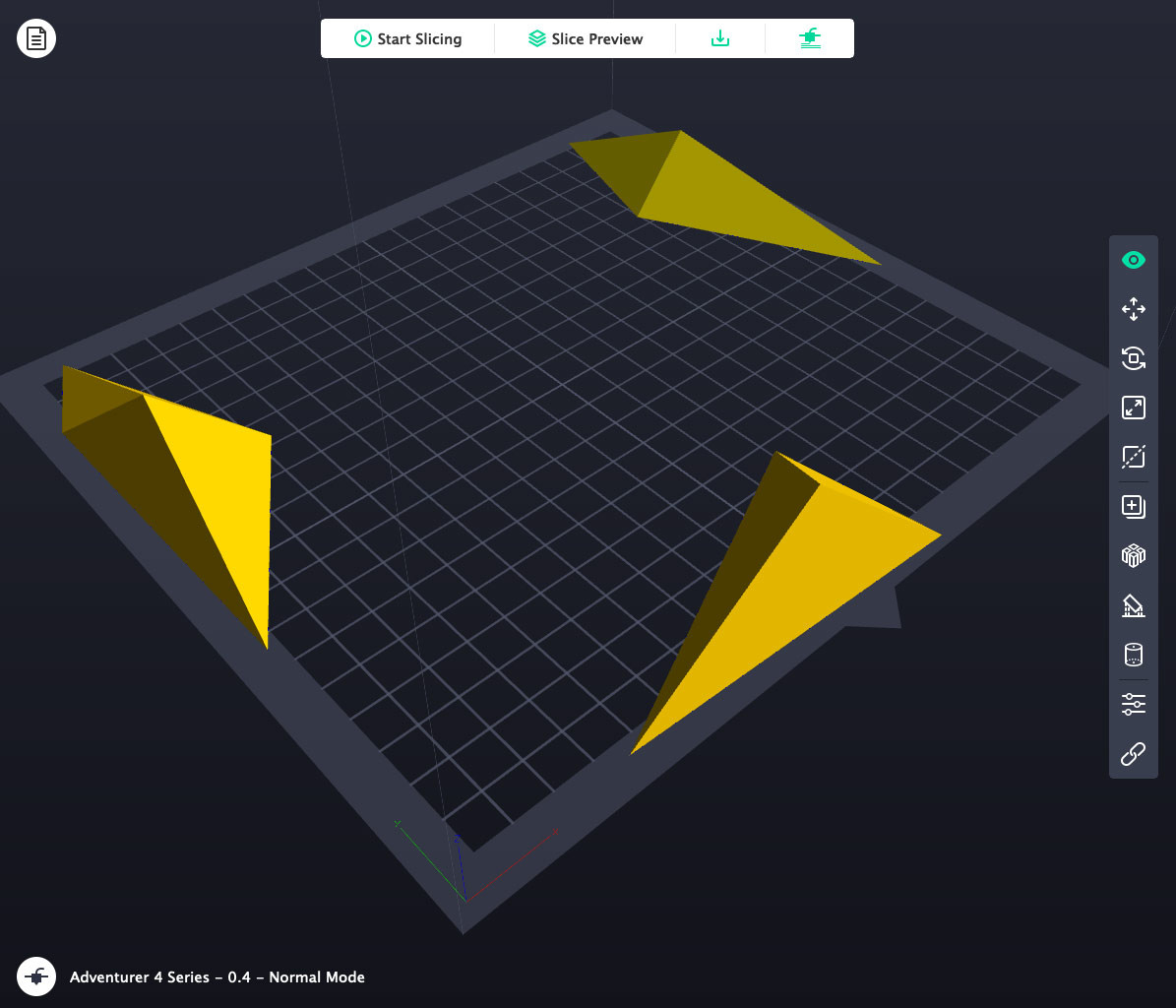Select the Scale tool

pyautogui.click(x=1133, y=408)
